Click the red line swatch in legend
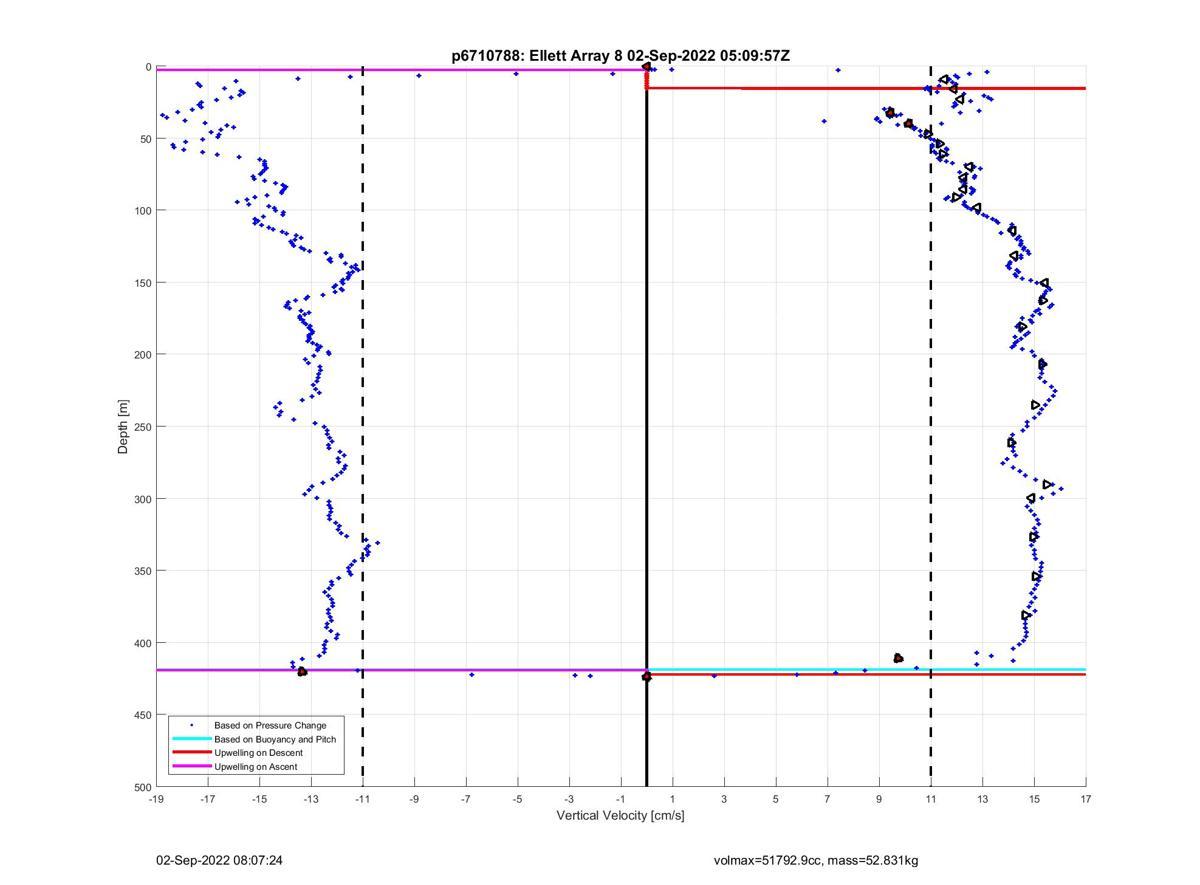This screenshot has height=885, width=1200. [x=192, y=753]
